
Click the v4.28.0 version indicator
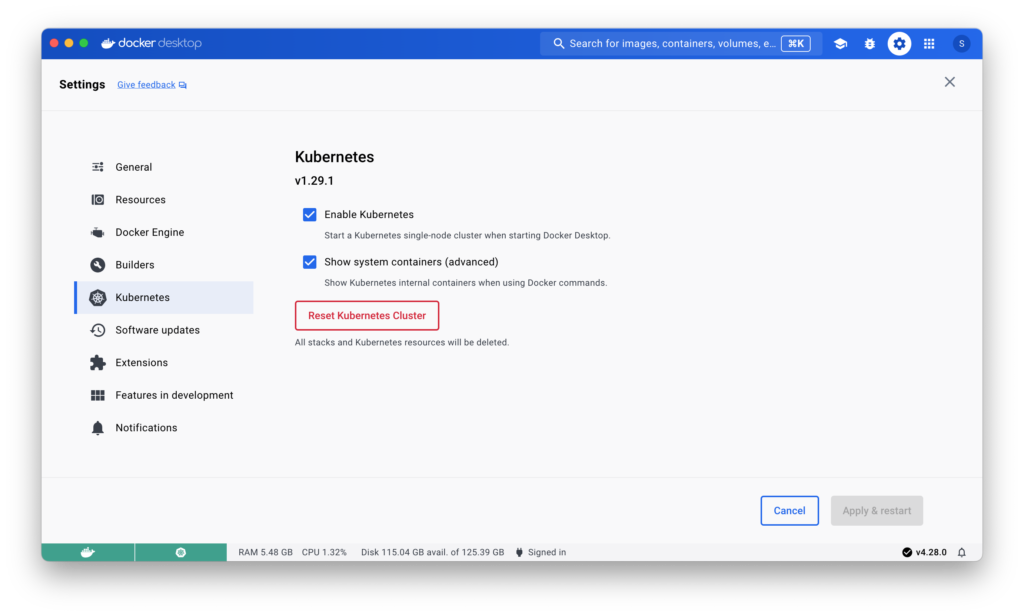tap(924, 552)
